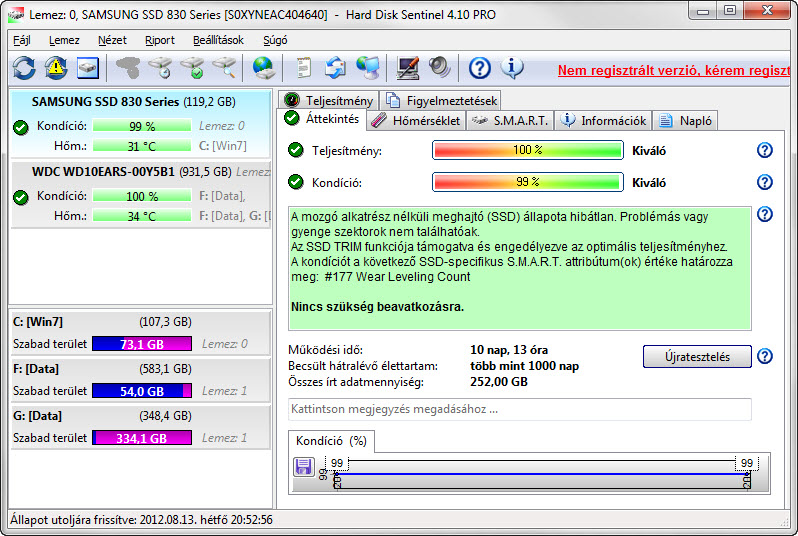Click the 'több mint 1000 nap' value
The image size is (798, 536).
click(x=524, y=366)
